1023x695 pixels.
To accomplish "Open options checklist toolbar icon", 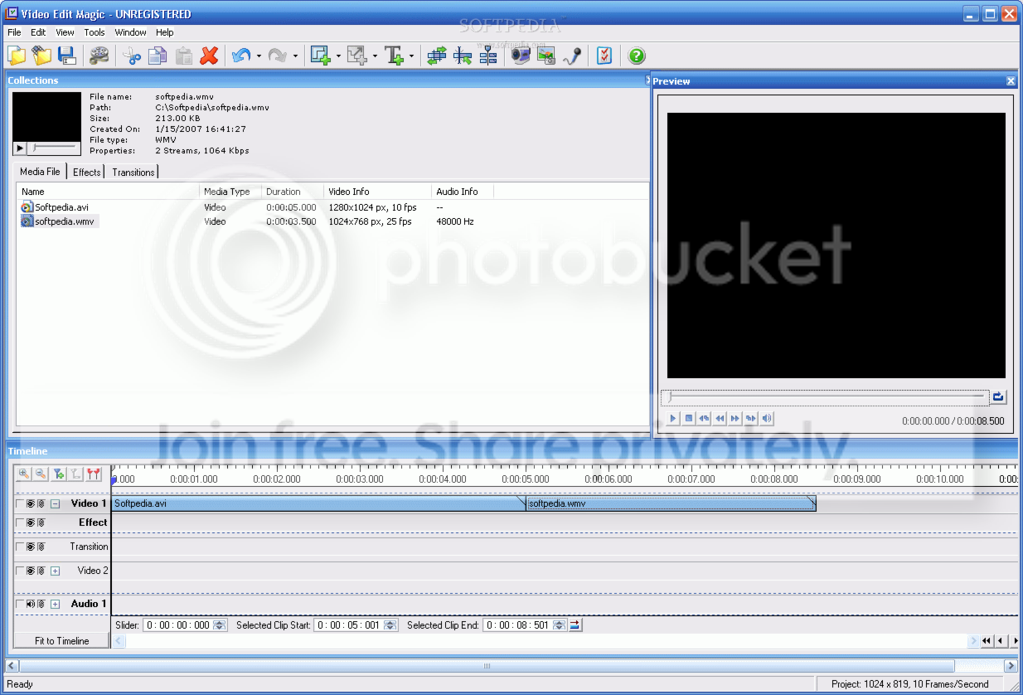I will [x=605, y=56].
